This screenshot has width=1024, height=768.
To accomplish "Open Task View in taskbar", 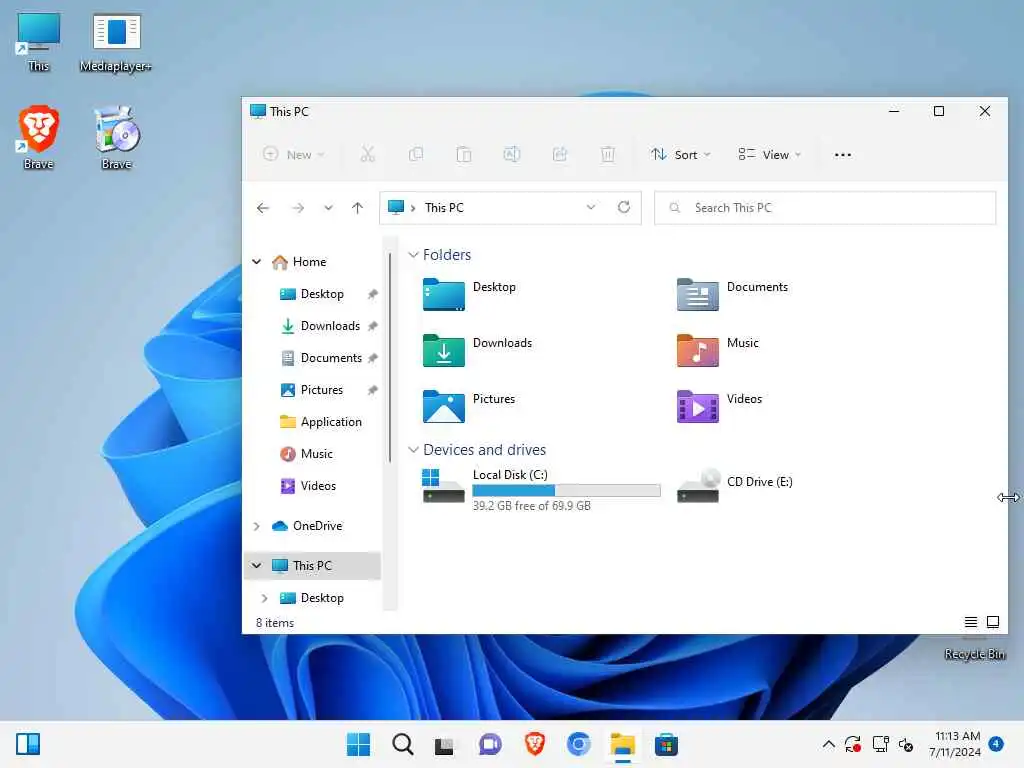I will click(x=445, y=745).
